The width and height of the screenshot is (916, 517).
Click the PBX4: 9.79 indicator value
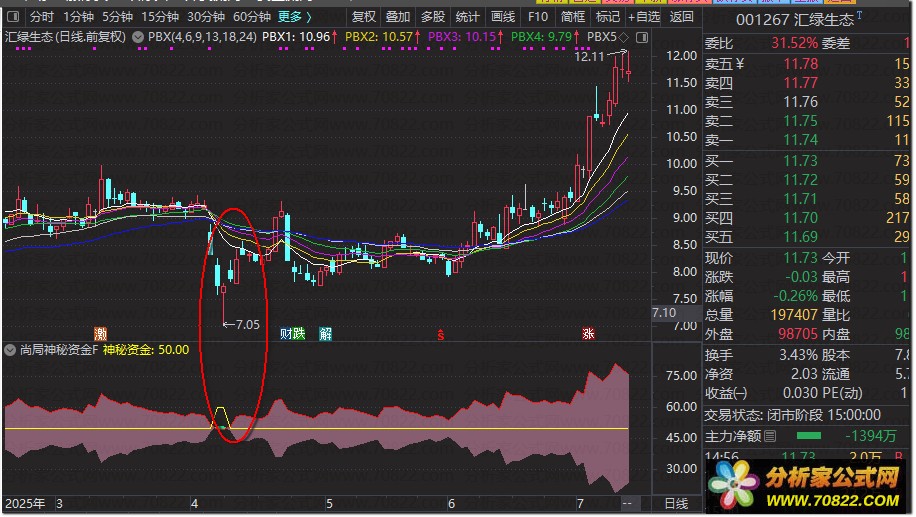[x=545, y=37]
